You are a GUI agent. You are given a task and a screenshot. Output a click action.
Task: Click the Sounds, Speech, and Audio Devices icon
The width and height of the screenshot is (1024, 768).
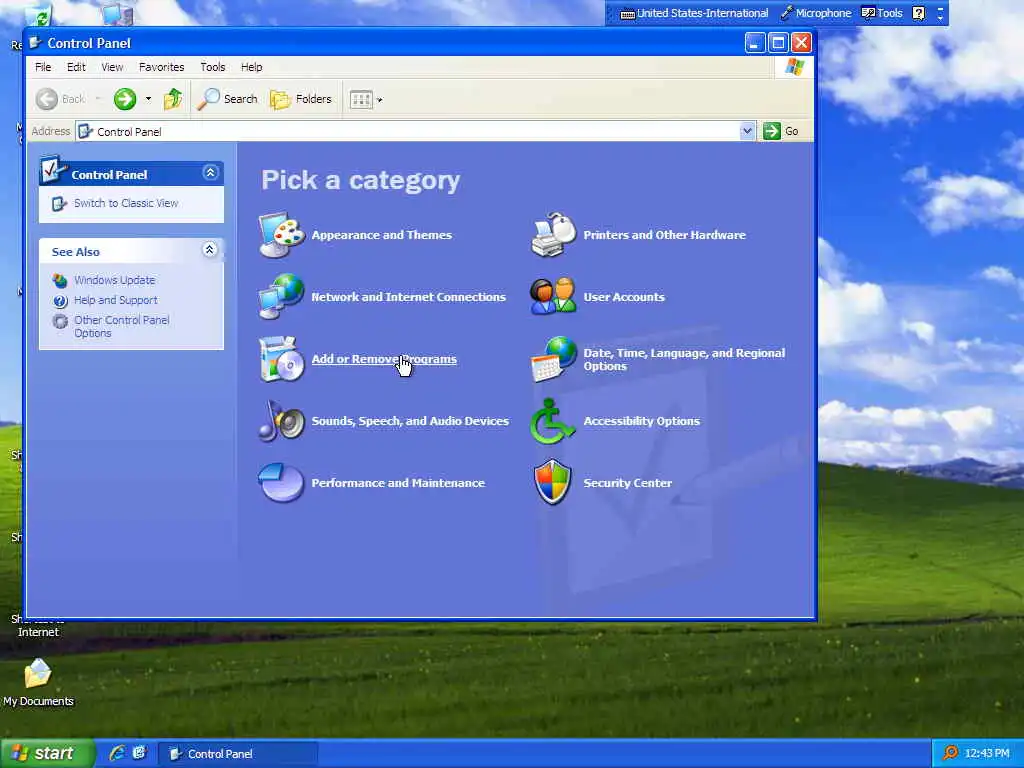pos(281,421)
